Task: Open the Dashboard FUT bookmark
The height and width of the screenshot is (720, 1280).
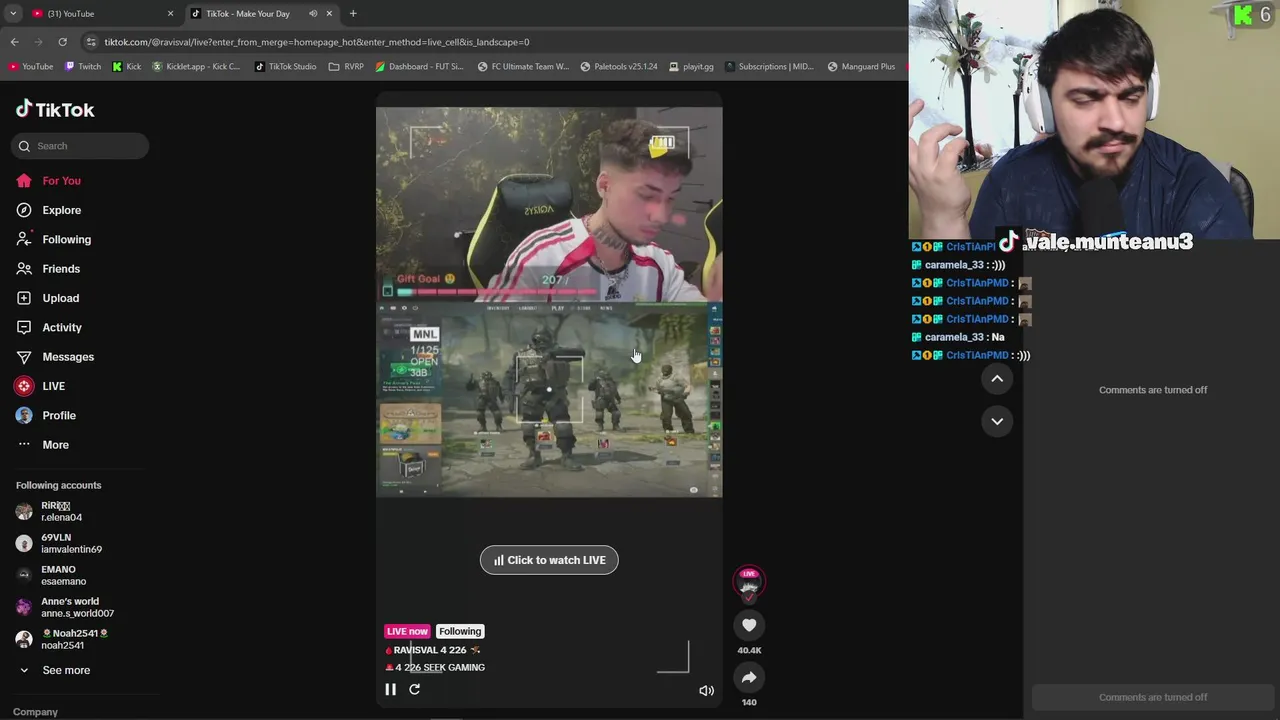Action: 419,67
